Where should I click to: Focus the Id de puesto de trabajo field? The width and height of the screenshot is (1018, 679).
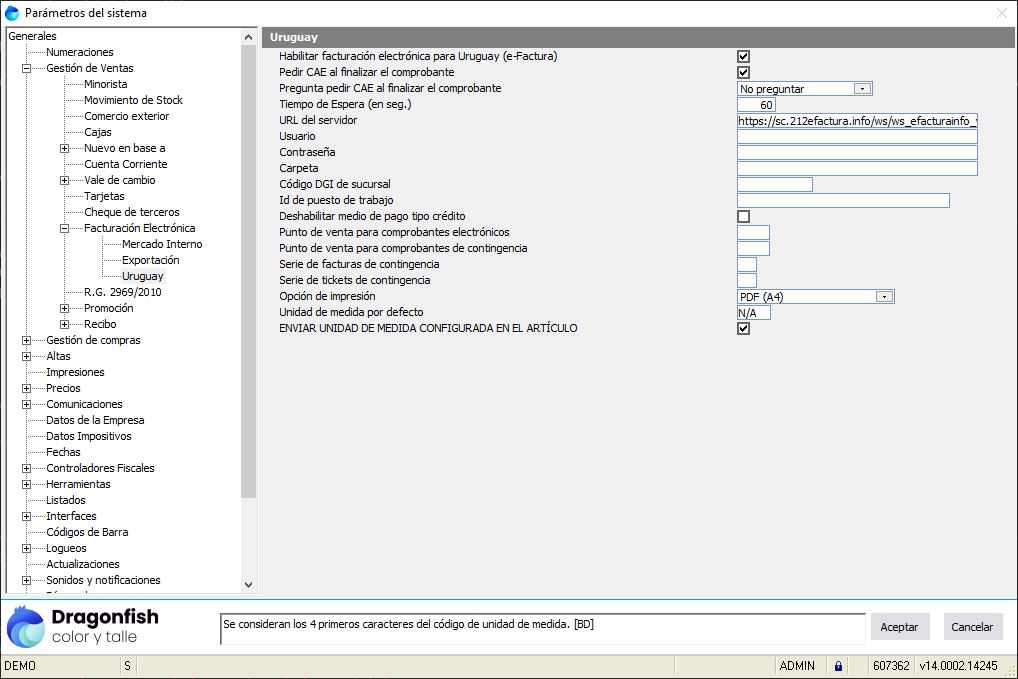click(x=843, y=201)
